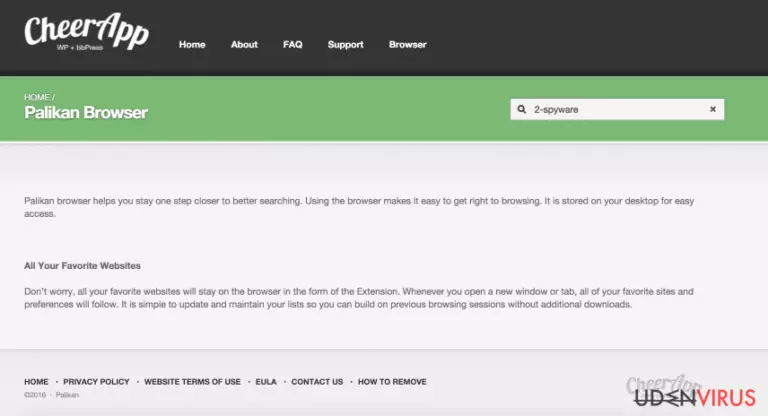Open the PRIVACY POLICY footer link
The width and height of the screenshot is (768, 416).
tap(96, 382)
